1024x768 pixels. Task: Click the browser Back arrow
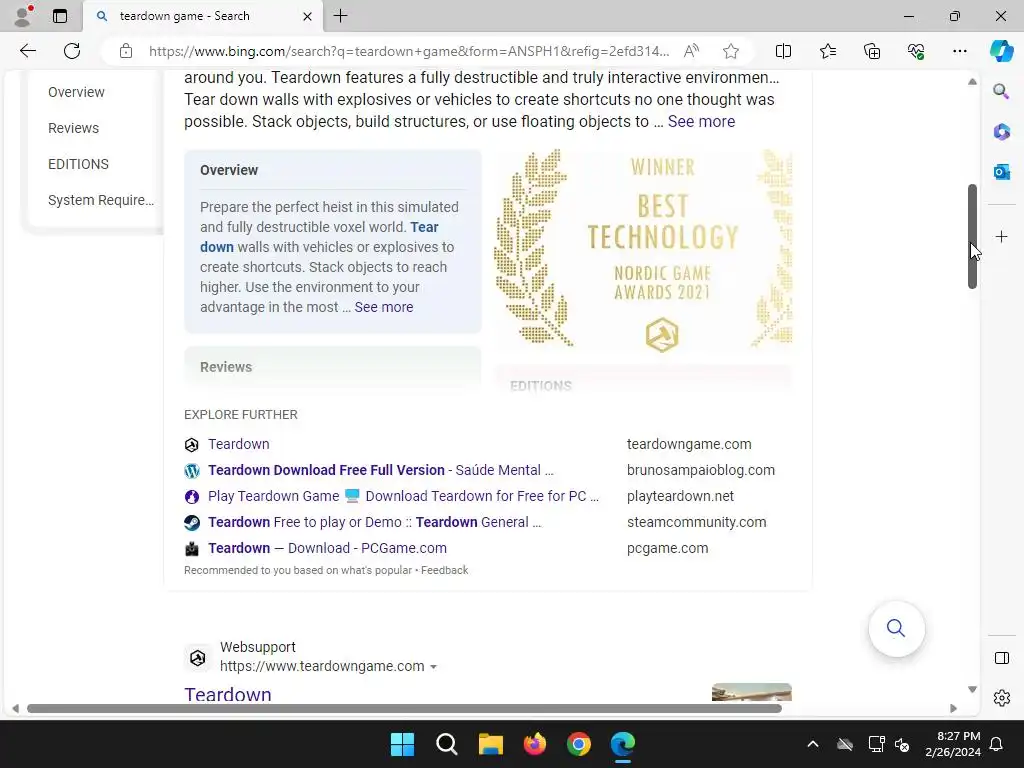coord(27,51)
